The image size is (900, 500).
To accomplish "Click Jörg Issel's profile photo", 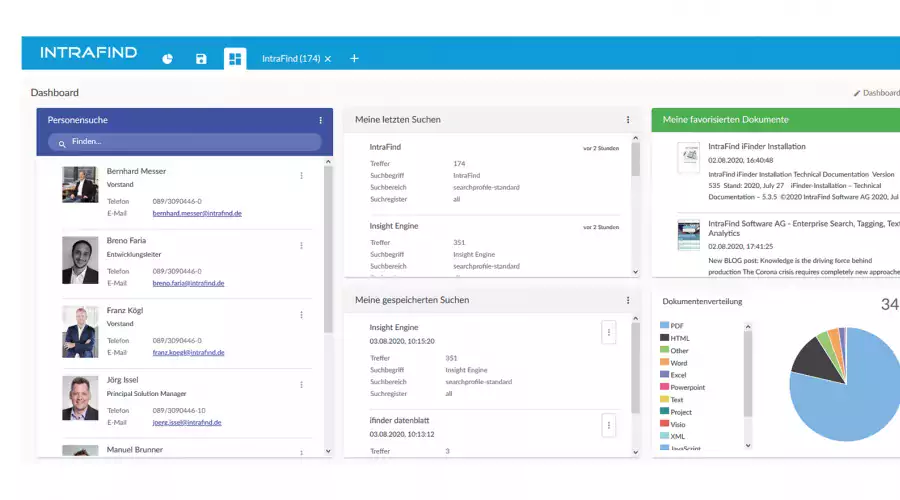I will click(80, 398).
